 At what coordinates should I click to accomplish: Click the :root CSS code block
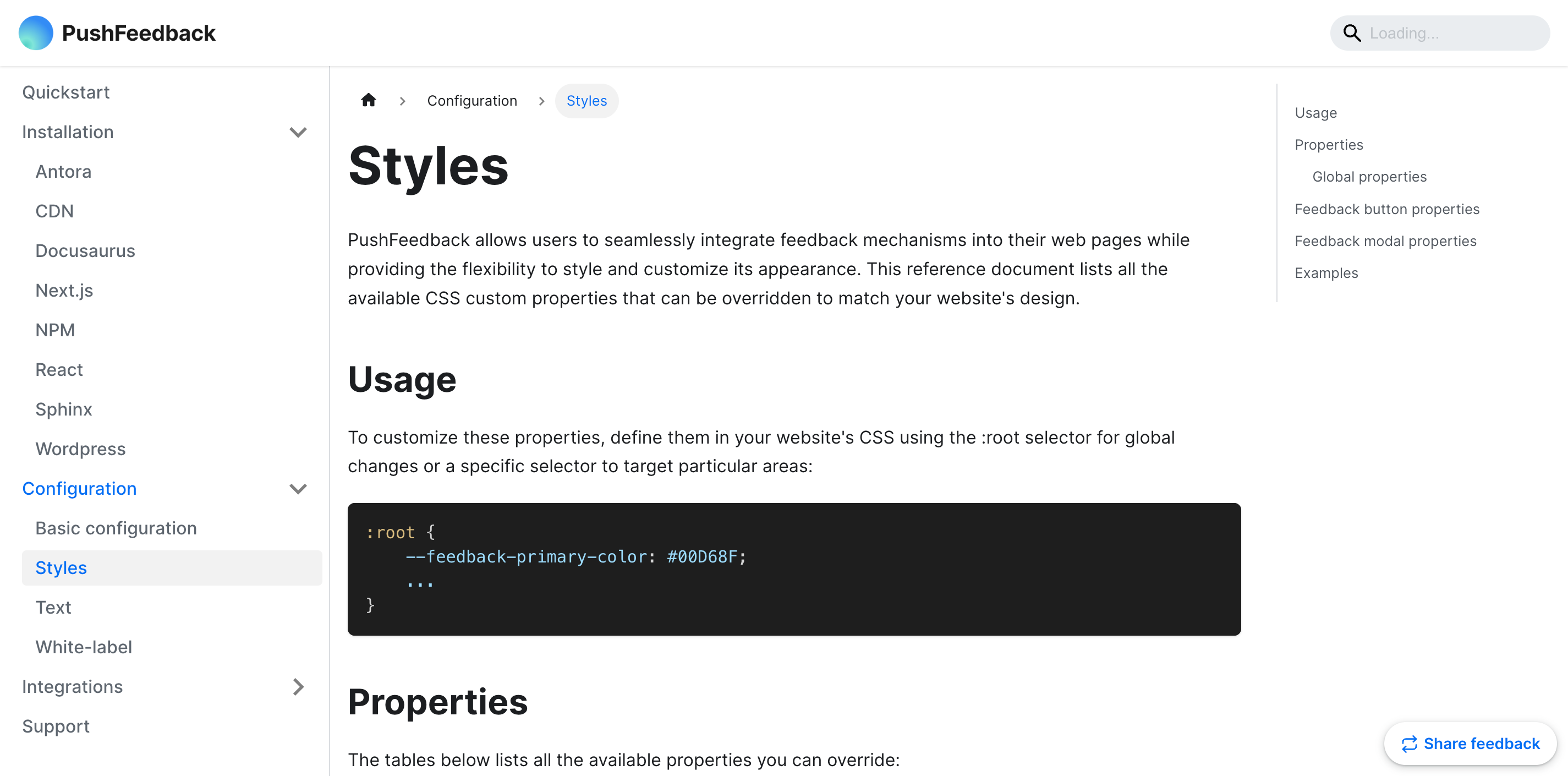pos(794,569)
